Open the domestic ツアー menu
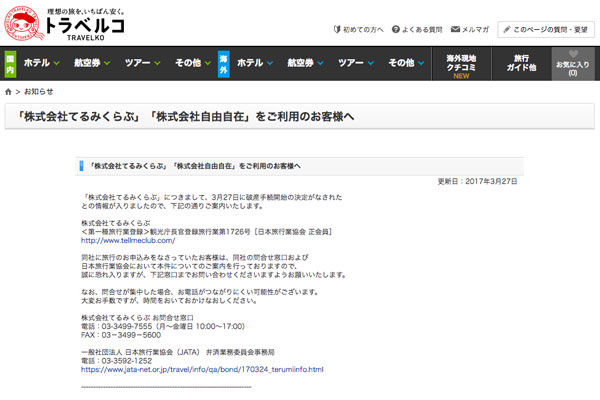600x400 pixels. [x=137, y=63]
